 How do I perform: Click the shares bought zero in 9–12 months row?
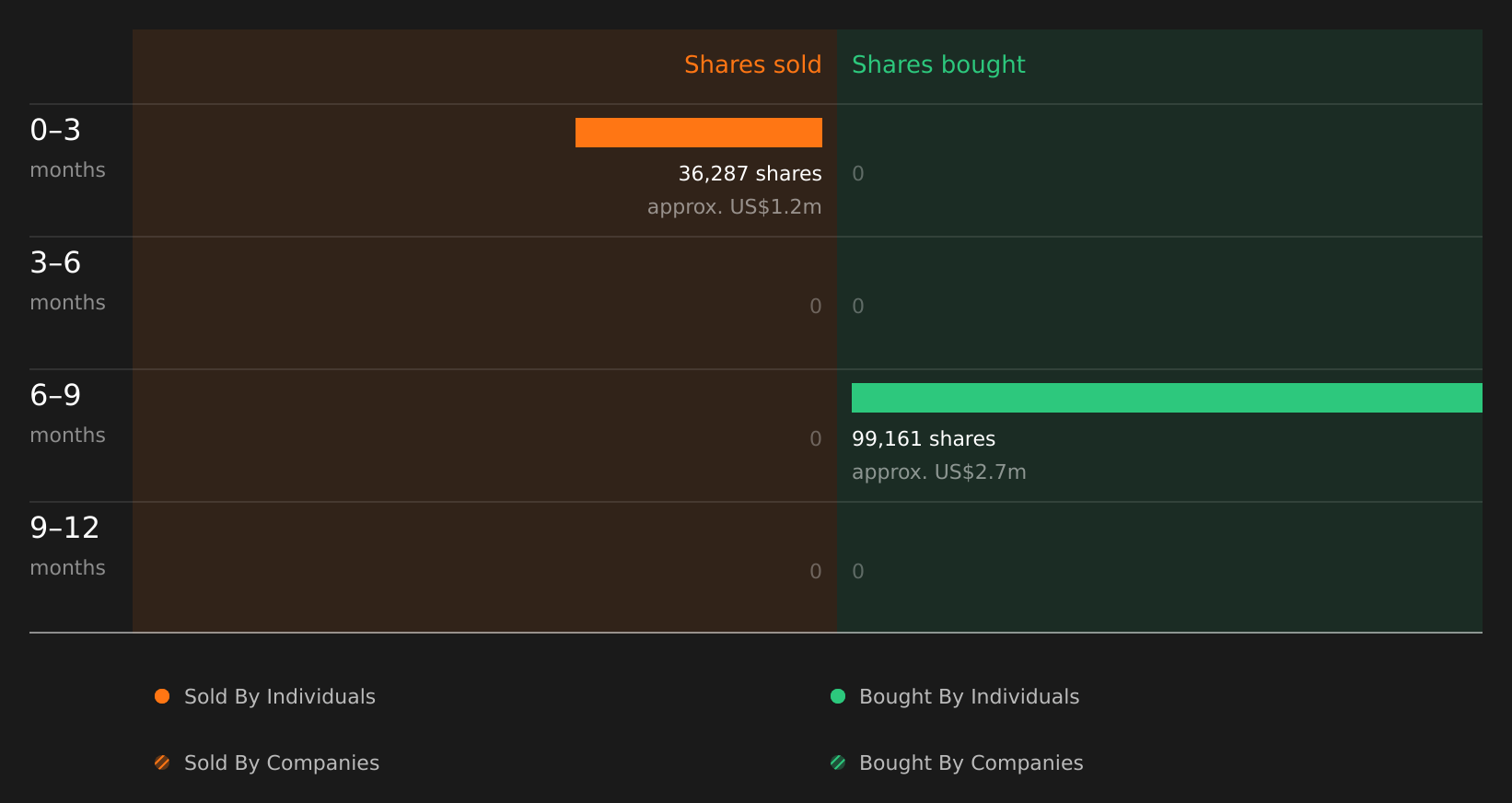858,571
